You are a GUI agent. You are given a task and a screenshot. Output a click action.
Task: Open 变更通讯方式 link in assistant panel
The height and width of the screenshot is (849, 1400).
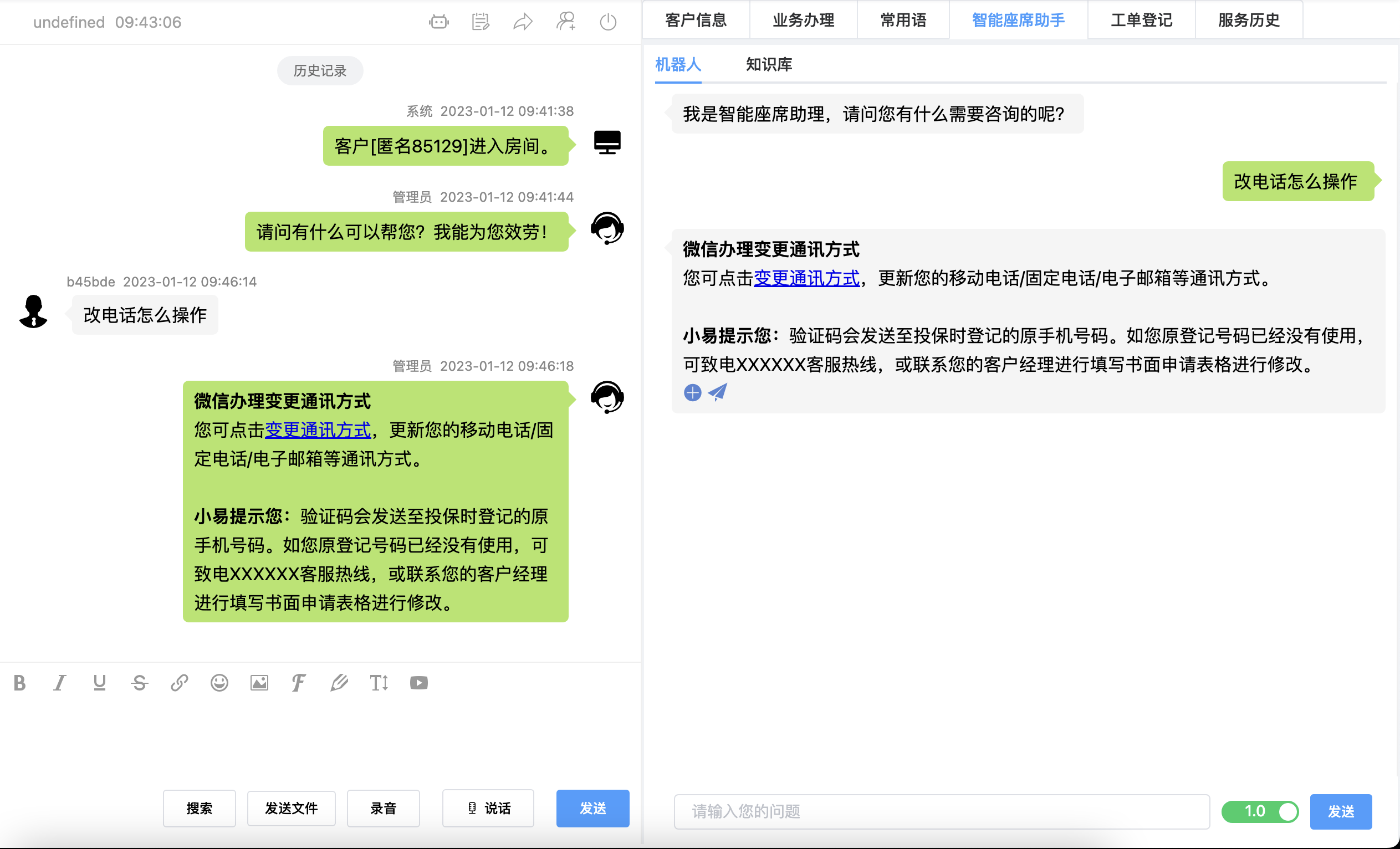(x=806, y=278)
